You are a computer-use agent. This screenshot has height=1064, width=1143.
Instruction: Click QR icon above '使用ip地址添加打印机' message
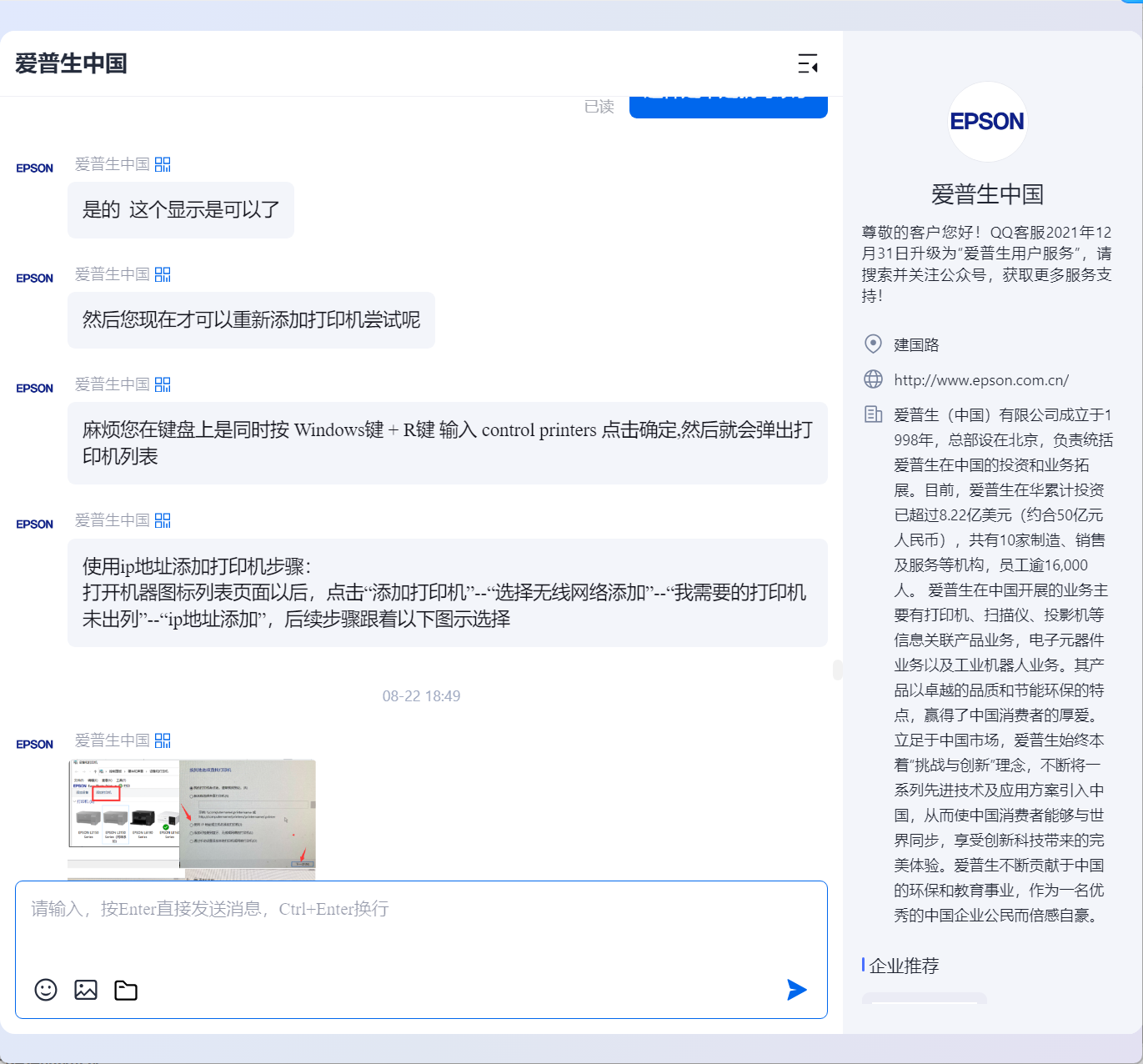point(163,520)
